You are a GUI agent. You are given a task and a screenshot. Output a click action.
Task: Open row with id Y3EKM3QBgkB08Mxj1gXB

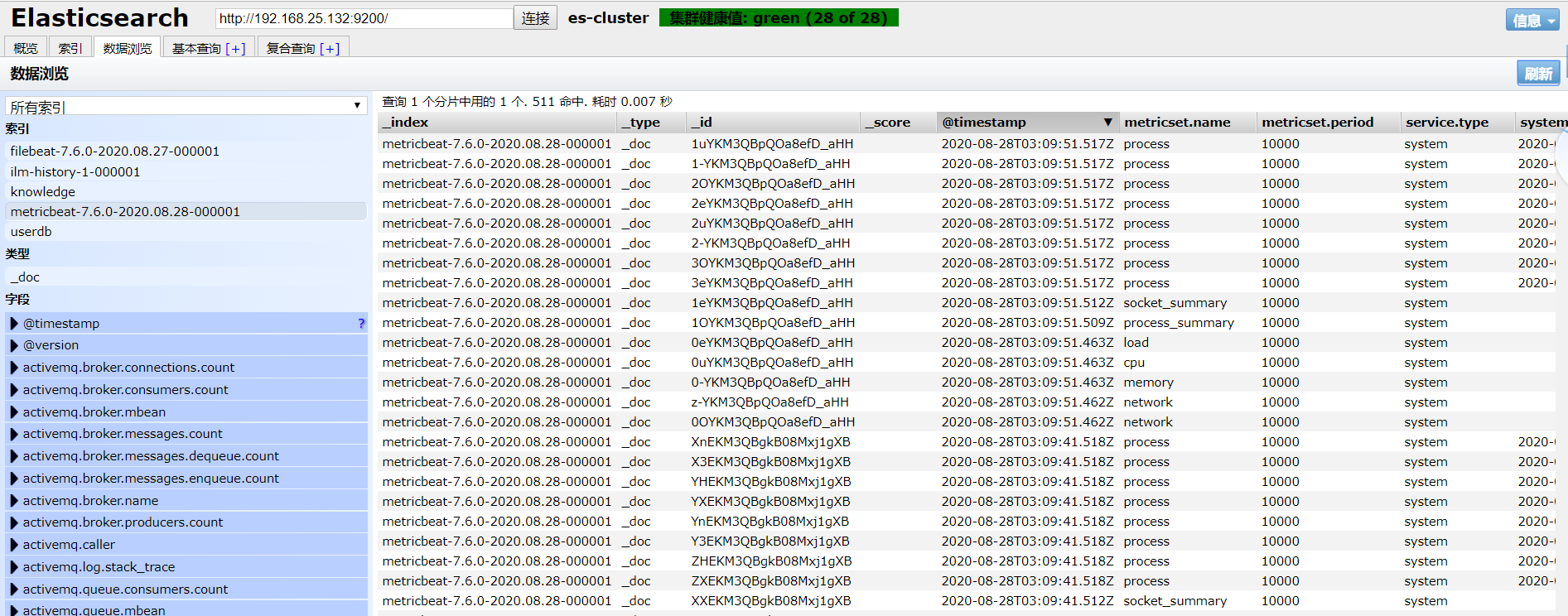(770, 541)
